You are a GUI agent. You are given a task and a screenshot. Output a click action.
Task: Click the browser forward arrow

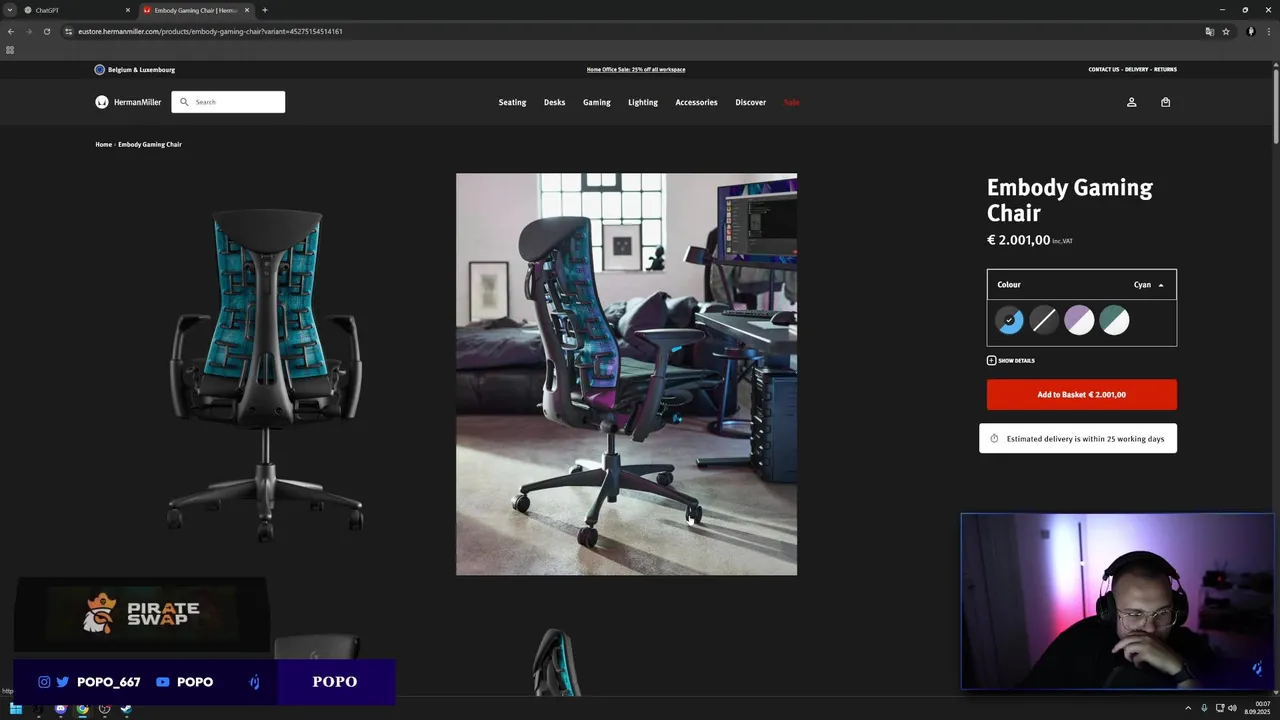29,31
